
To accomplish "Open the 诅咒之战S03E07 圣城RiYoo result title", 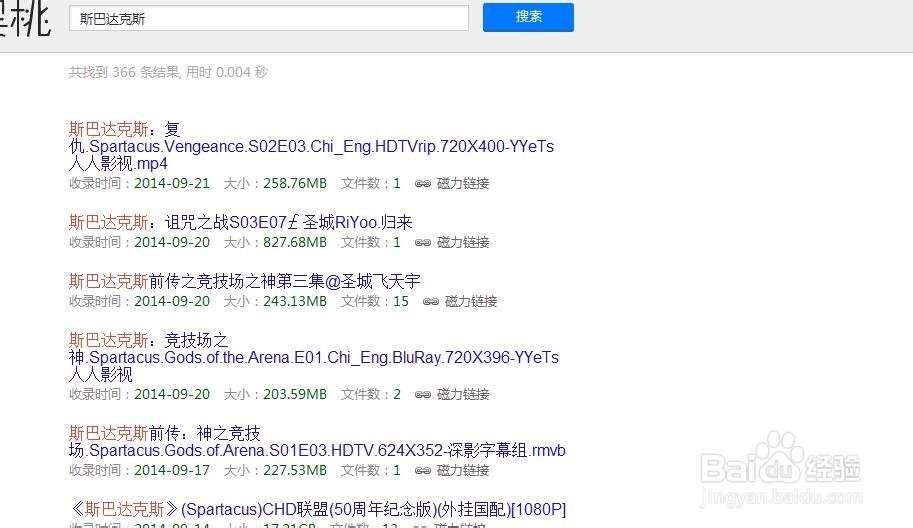I will tap(240, 222).
